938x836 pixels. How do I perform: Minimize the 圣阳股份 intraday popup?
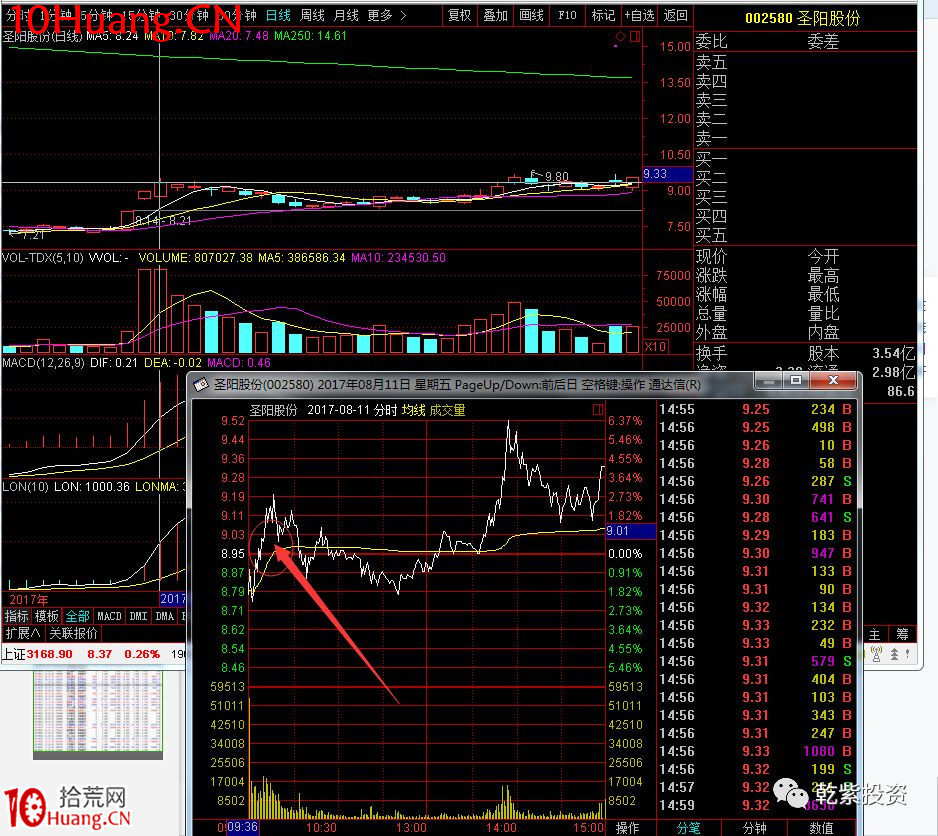point(770,381)
